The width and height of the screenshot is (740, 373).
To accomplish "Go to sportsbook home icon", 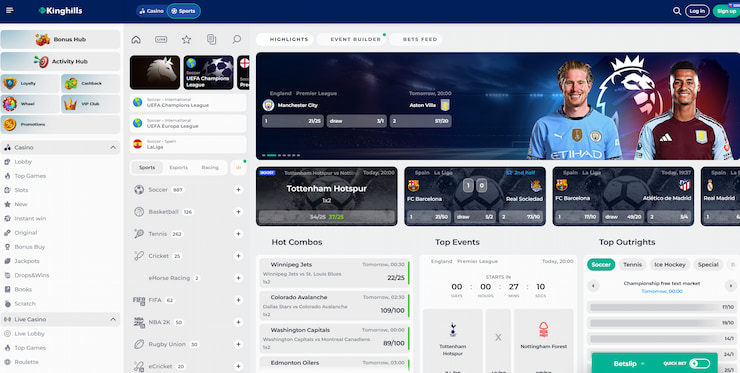I will point(136,40).
